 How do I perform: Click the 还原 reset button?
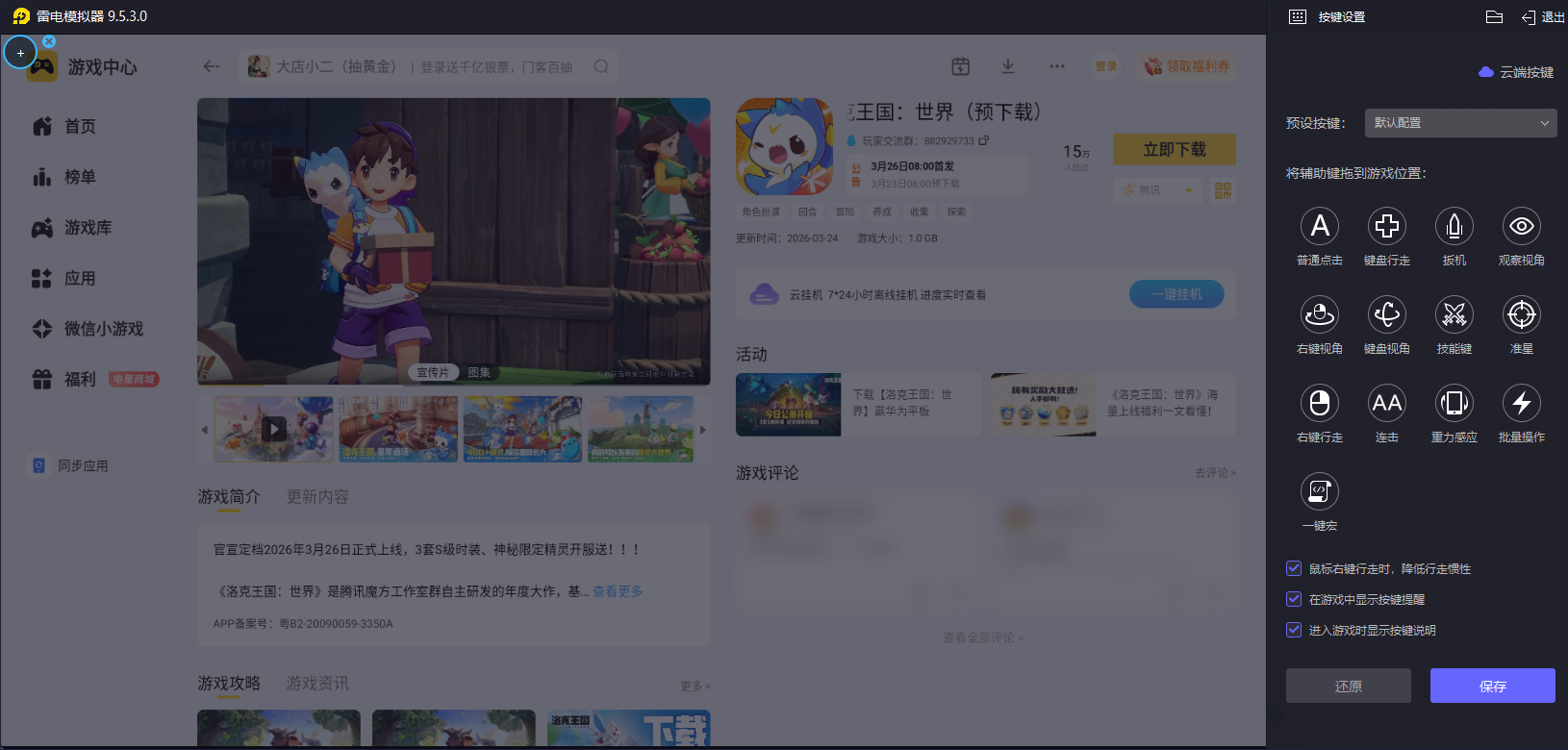[1349, 686]
